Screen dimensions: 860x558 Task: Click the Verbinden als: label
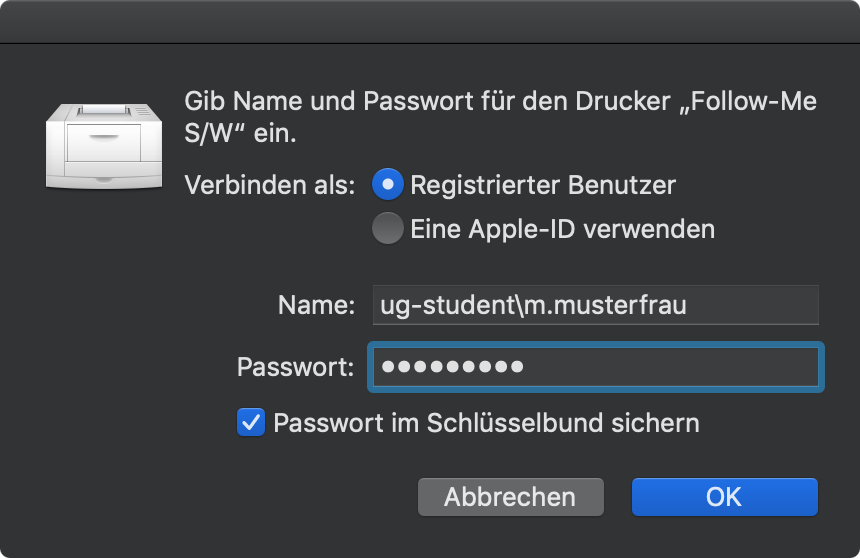[270, 185]
